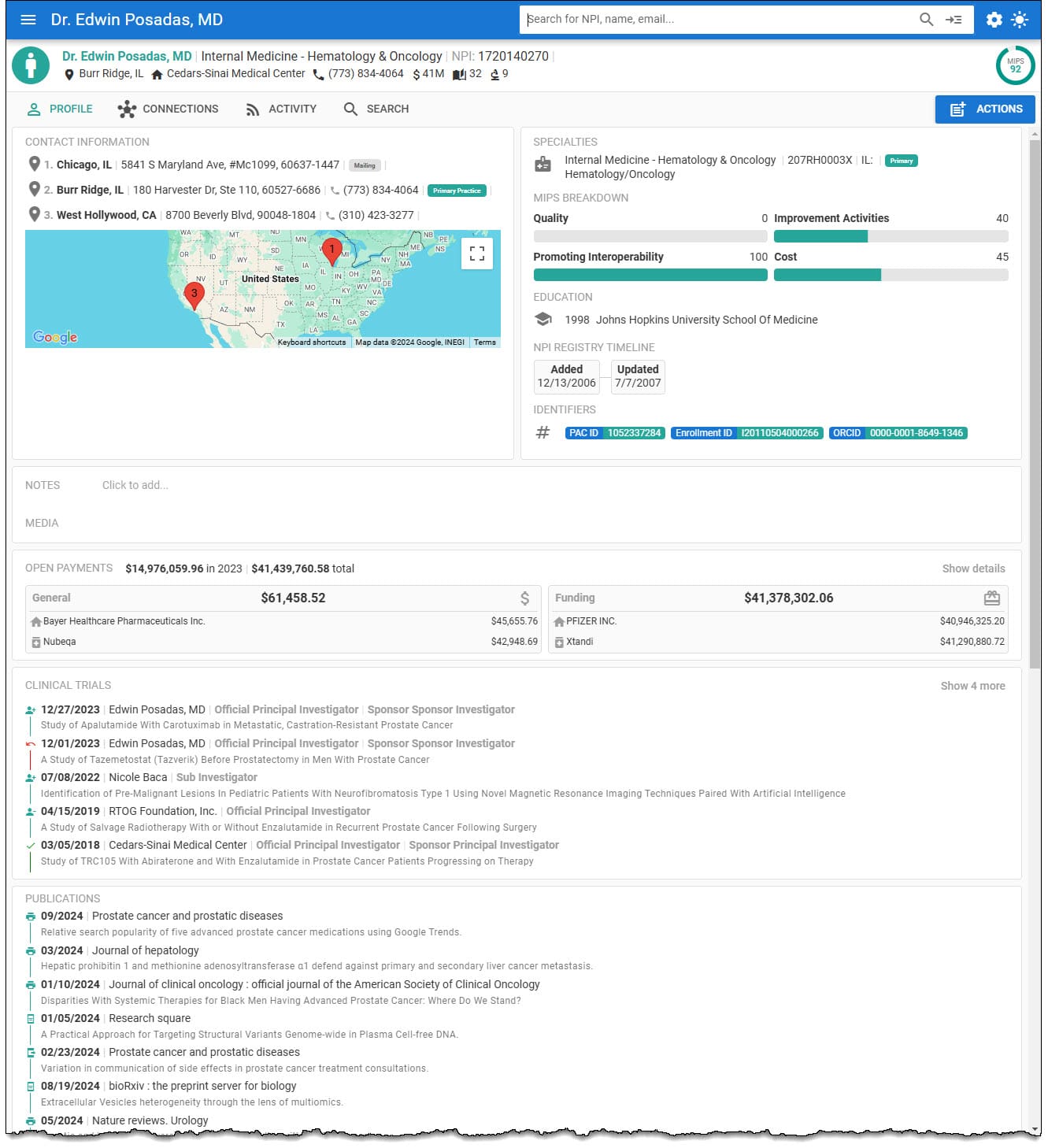Focus the NPI search input field

[719, 20]
